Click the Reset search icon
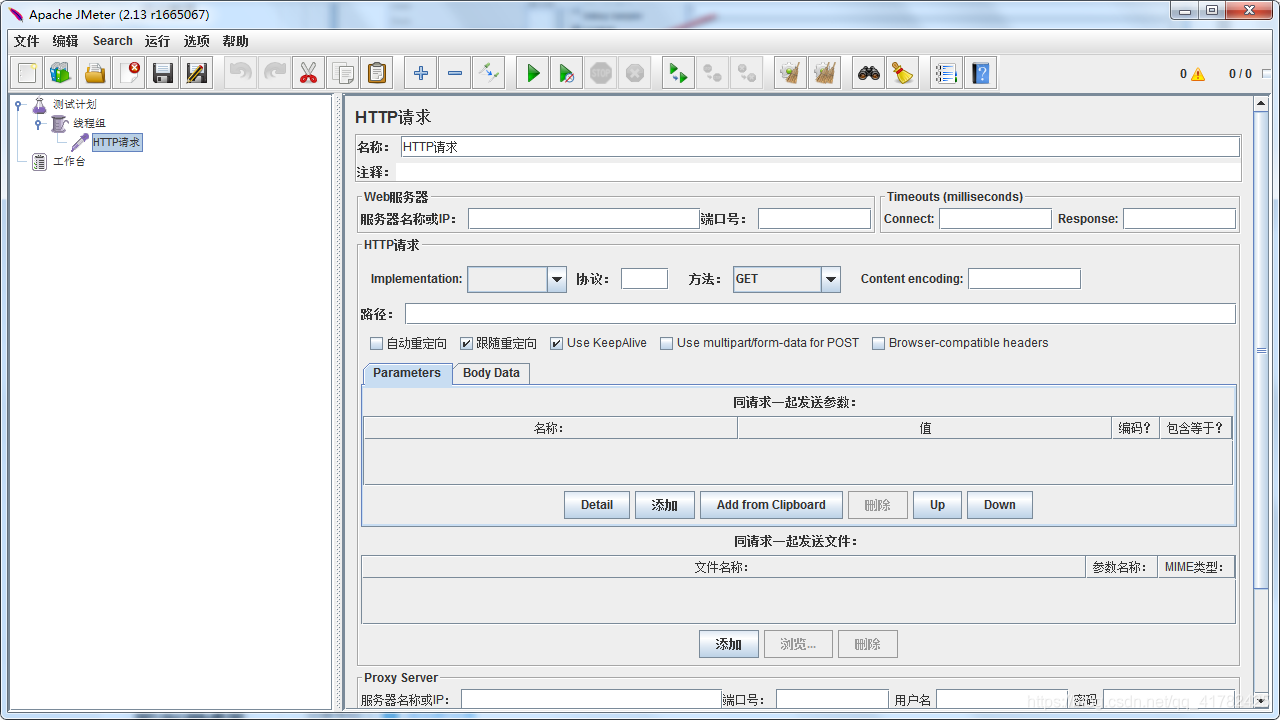 903,73
